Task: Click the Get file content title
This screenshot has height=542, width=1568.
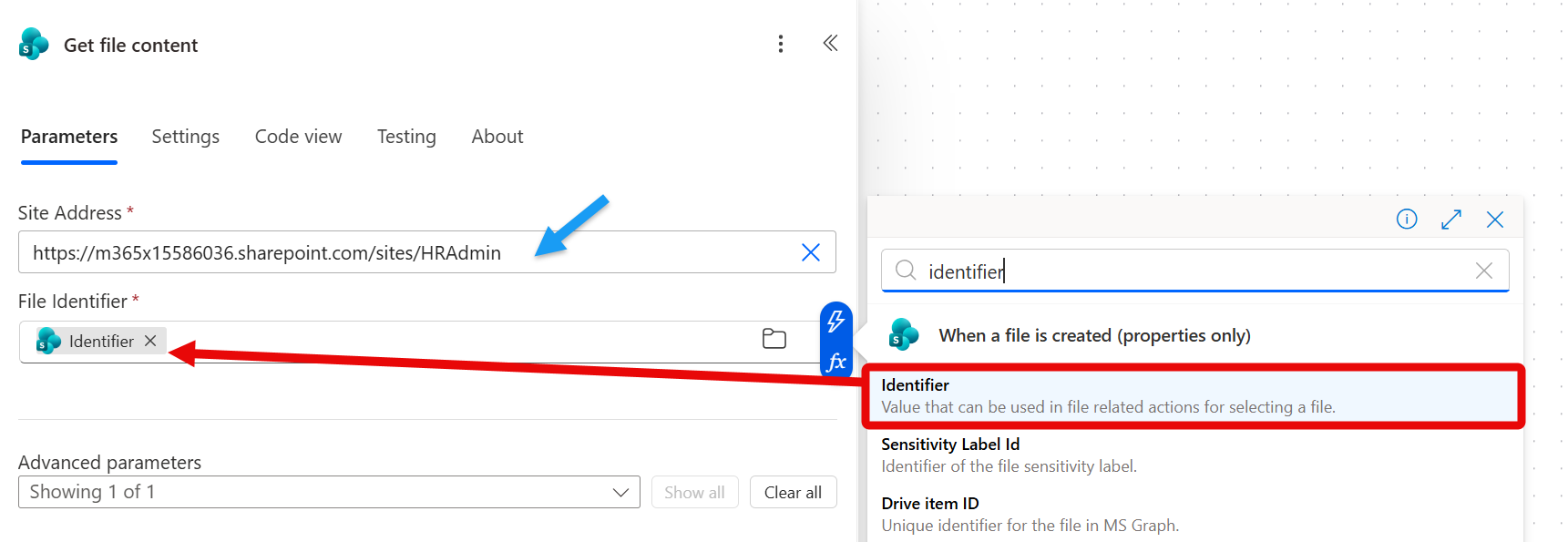Action: pyautogui.click(x=130, y=46)
